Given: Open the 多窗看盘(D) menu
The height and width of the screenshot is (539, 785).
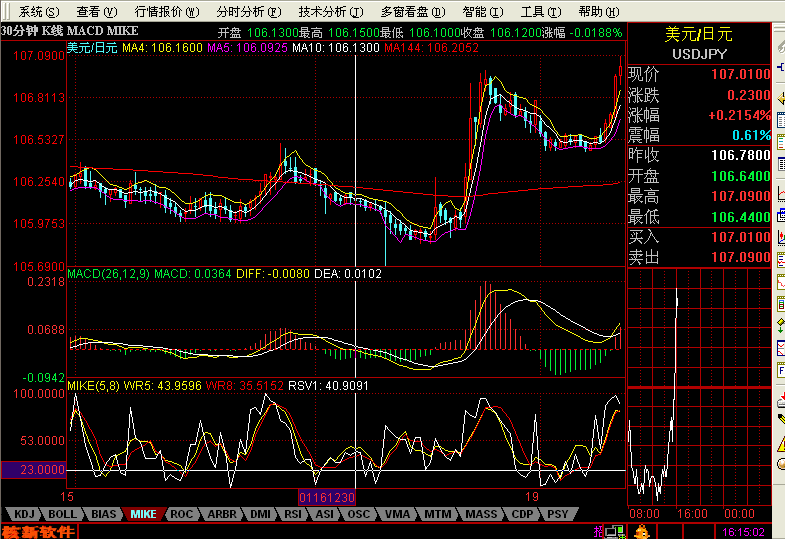Looking at the screenshot, I should click(x=413, y=12).
